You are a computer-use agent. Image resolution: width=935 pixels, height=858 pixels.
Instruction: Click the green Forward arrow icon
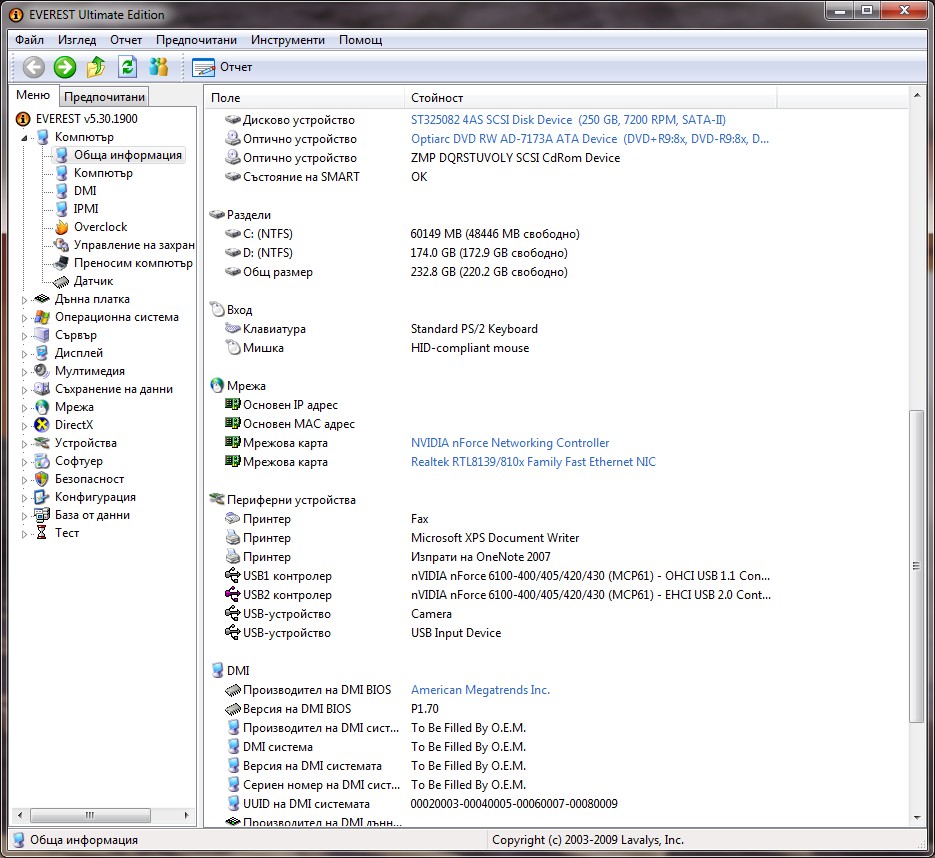[65, 67]
